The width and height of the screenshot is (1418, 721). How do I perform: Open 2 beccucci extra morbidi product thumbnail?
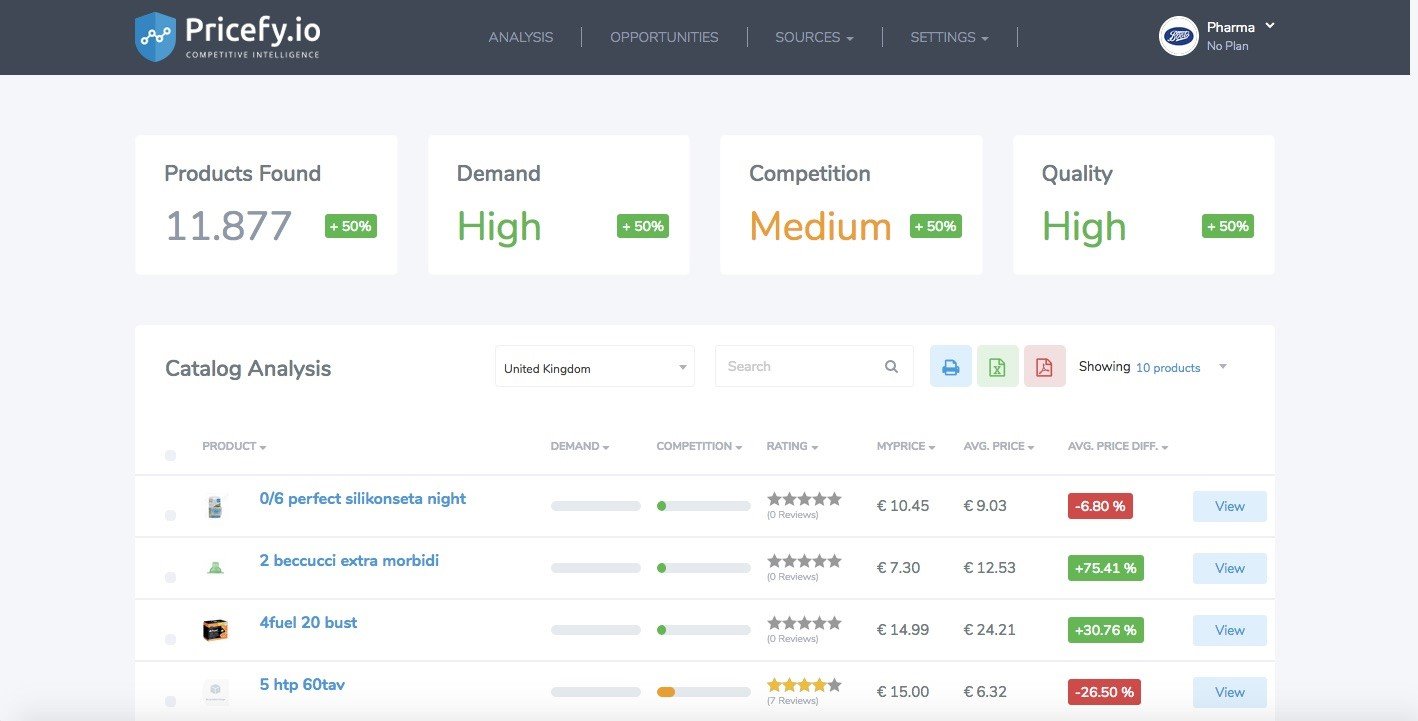(215, 568)
